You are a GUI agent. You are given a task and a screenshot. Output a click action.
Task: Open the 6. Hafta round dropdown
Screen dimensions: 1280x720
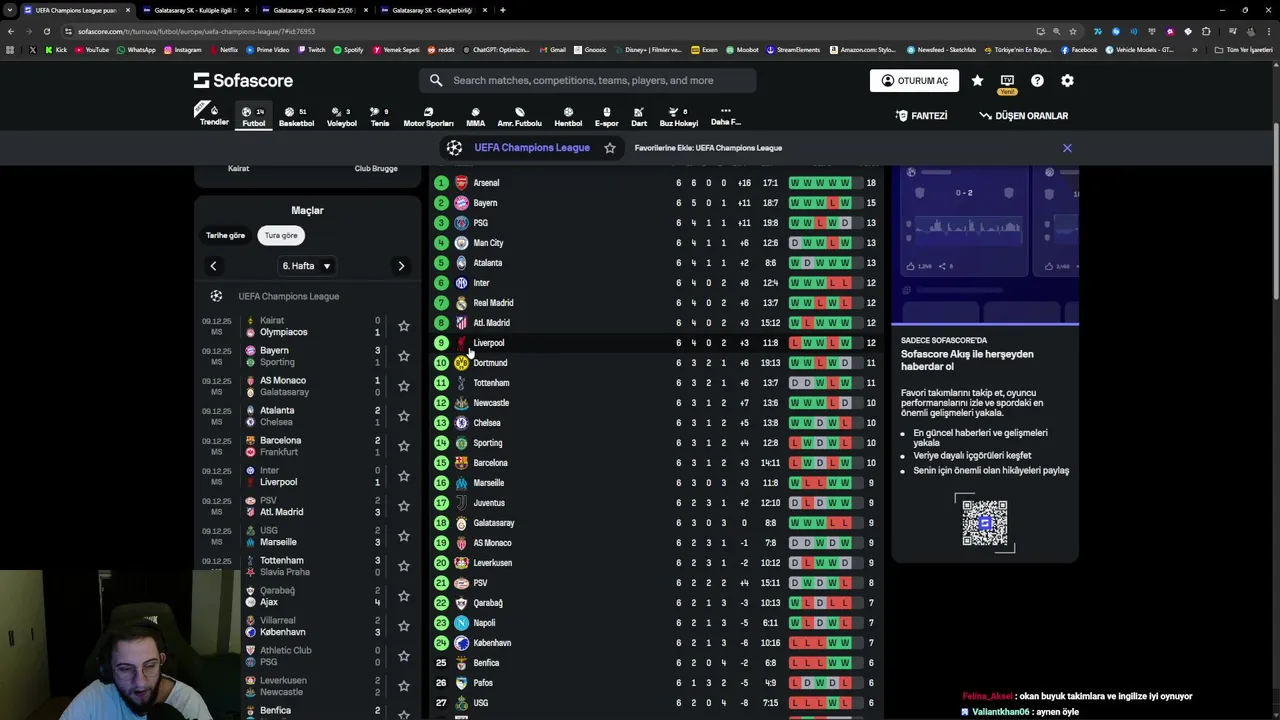(x=306, y=266)
